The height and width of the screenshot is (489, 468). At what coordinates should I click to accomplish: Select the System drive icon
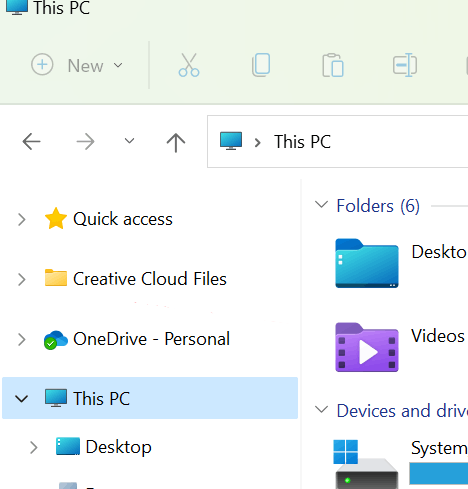[x=366, y=464]
